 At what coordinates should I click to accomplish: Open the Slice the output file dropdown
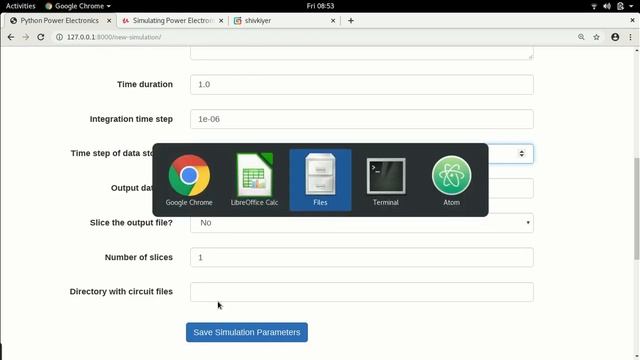[362, 223]
